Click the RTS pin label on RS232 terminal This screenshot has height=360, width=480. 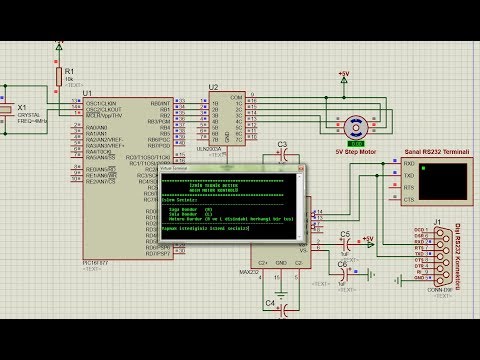(x=409, y=187)
